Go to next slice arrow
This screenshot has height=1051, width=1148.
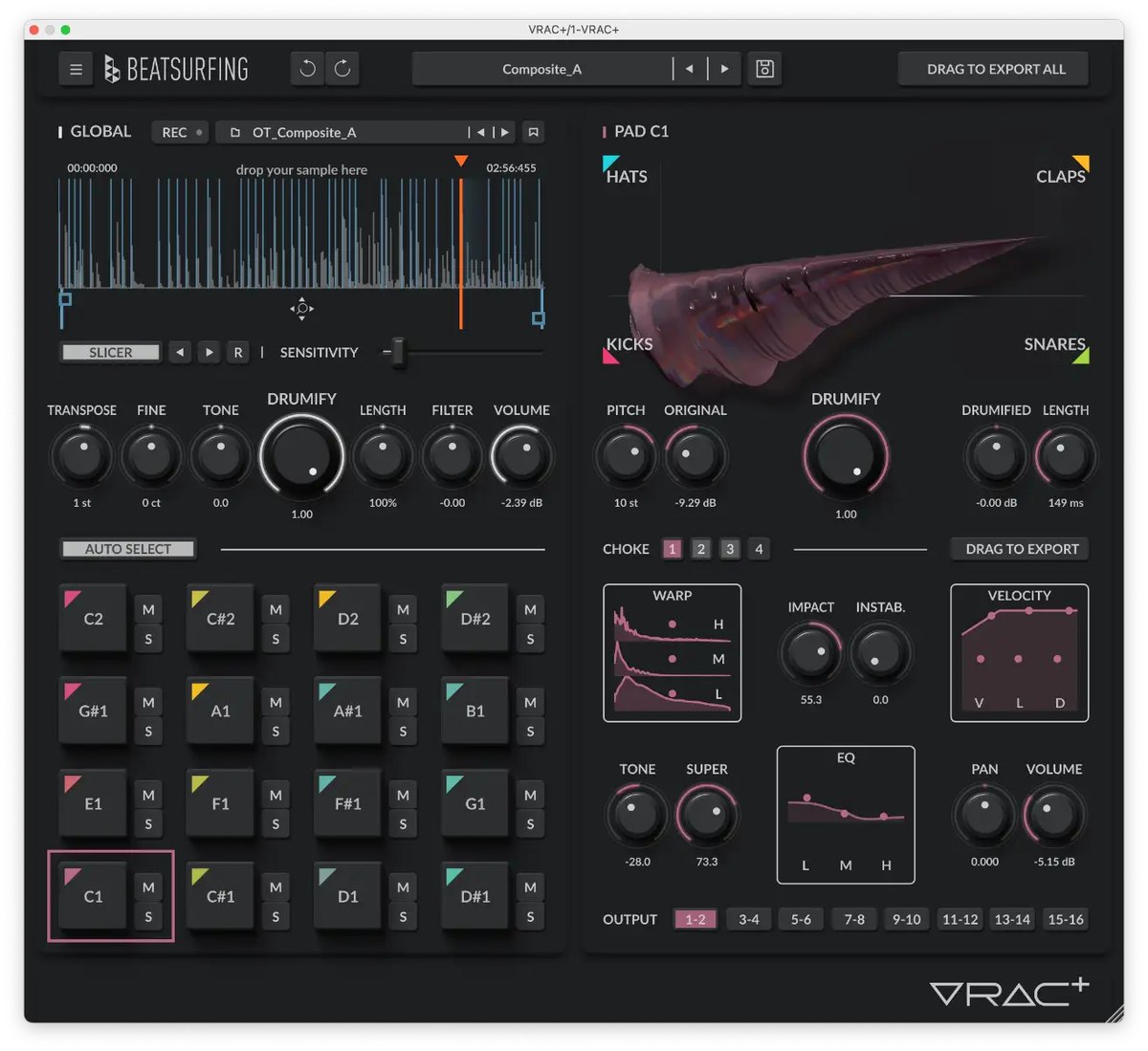(209, 352)
